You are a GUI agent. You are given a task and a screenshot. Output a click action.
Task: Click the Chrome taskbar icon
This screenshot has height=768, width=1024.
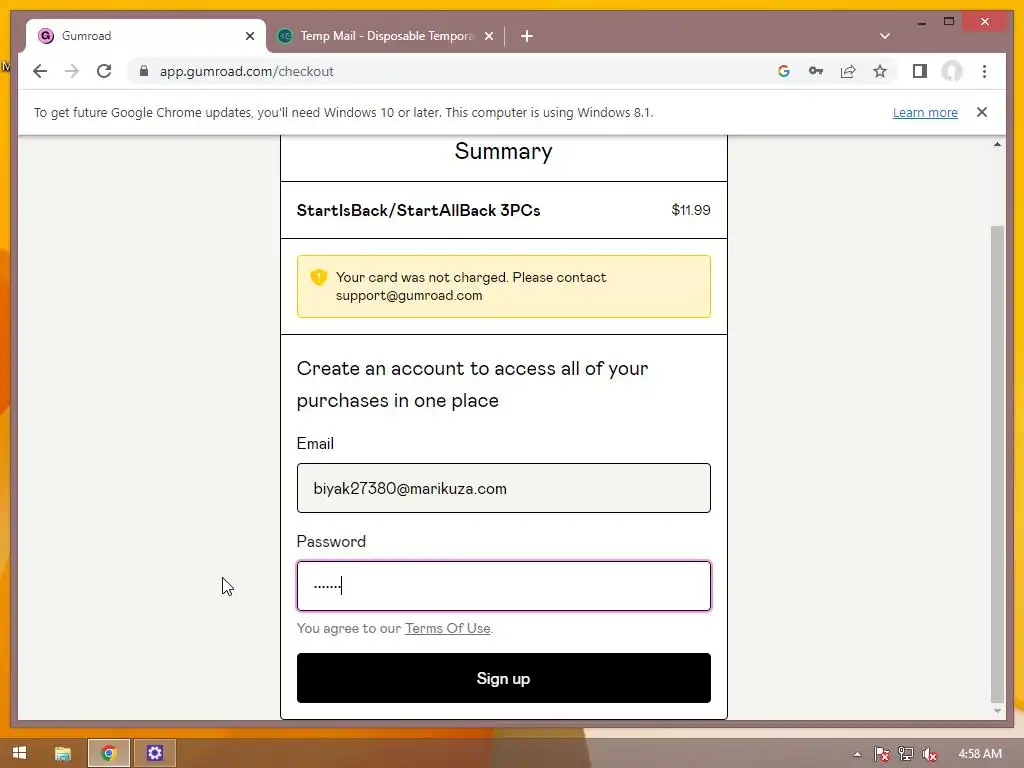(109, 754)
